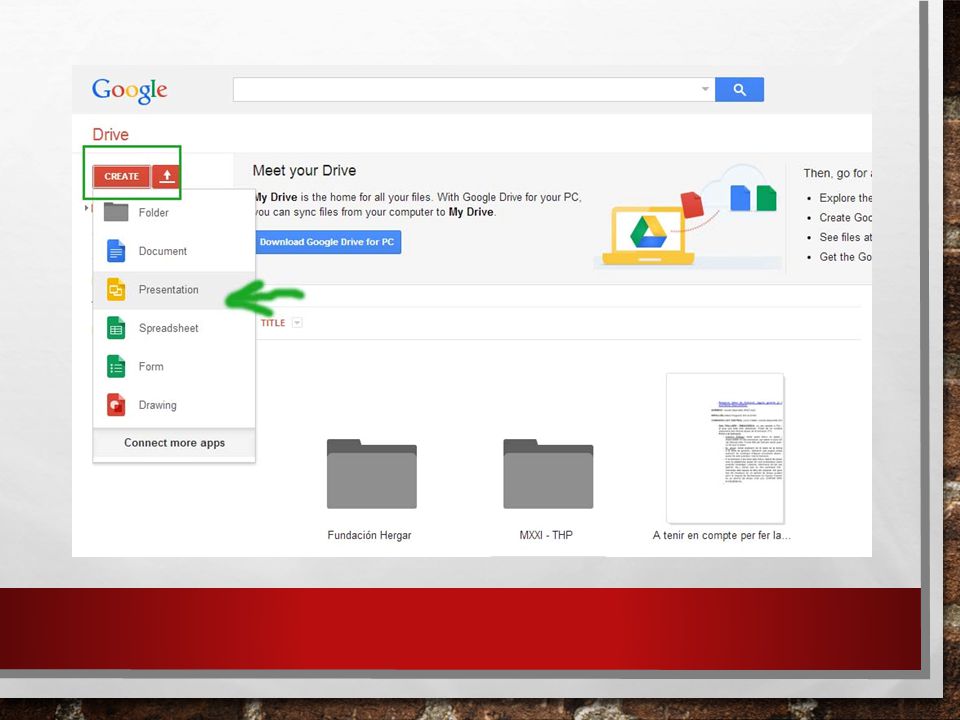Open the search options dropdown arrow
The width and height of the screenshot is (960, 720).
coord(705,89)
